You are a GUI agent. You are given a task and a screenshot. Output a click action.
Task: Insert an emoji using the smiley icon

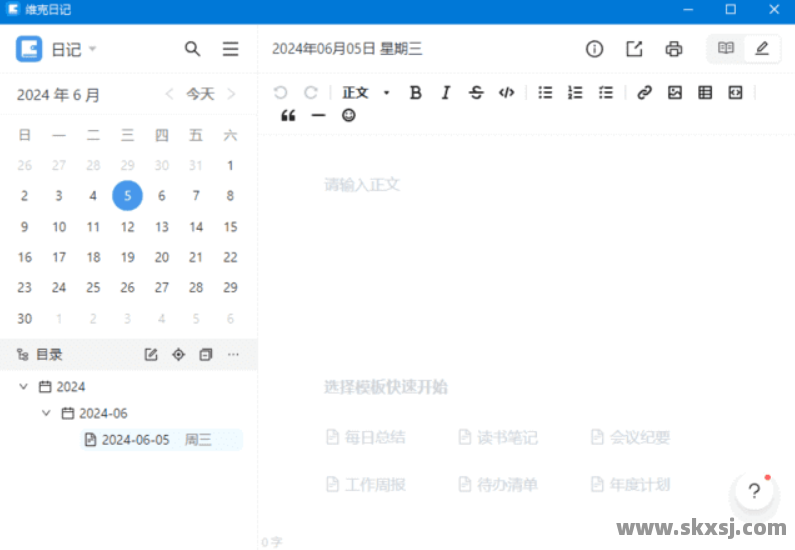point(349,115)
